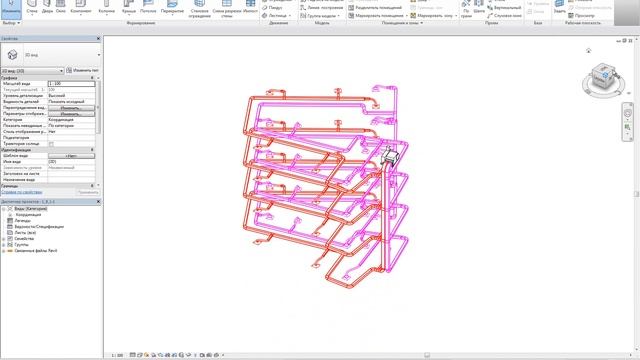Click the Линия построения (Model Line) tool
640x360 pixels.
[322, 7]
